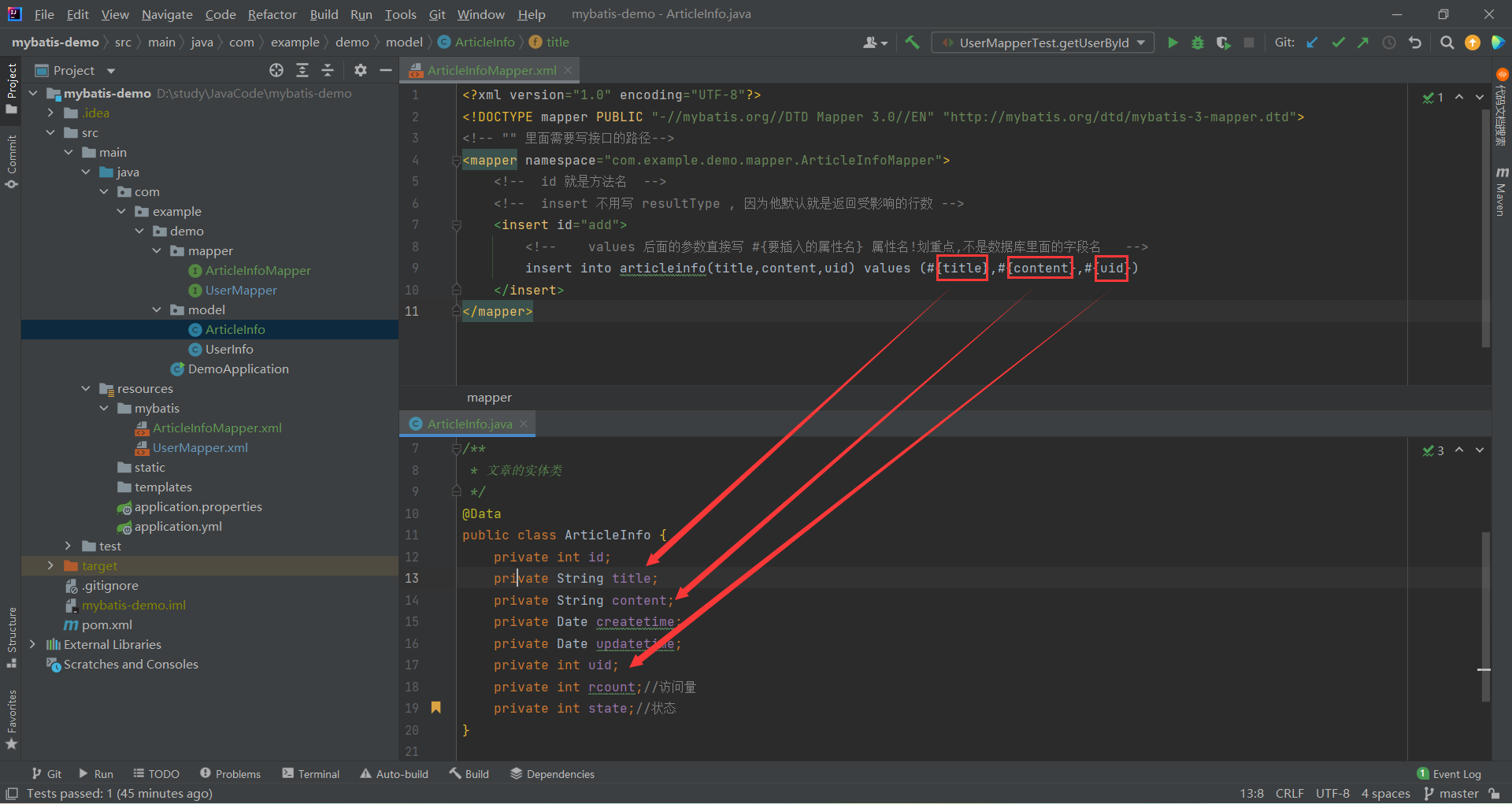Close the ArticleInfo.java tab
Screen dimensions: 1512x804
(x=524, y=424)
